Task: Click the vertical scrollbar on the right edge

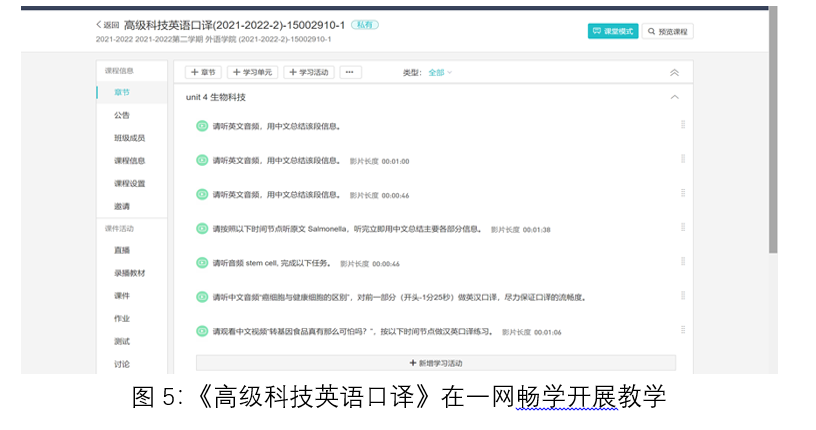Action: pyautogui.click(x=773, y=130)
